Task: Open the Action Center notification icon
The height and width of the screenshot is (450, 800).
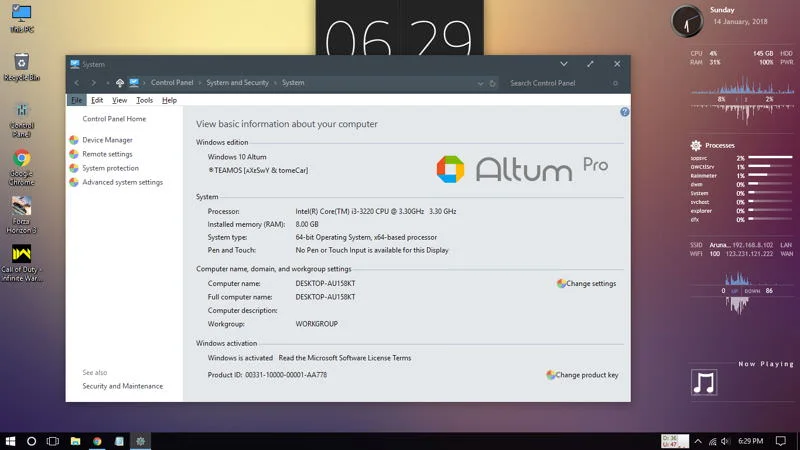Action: coord(781,441)
